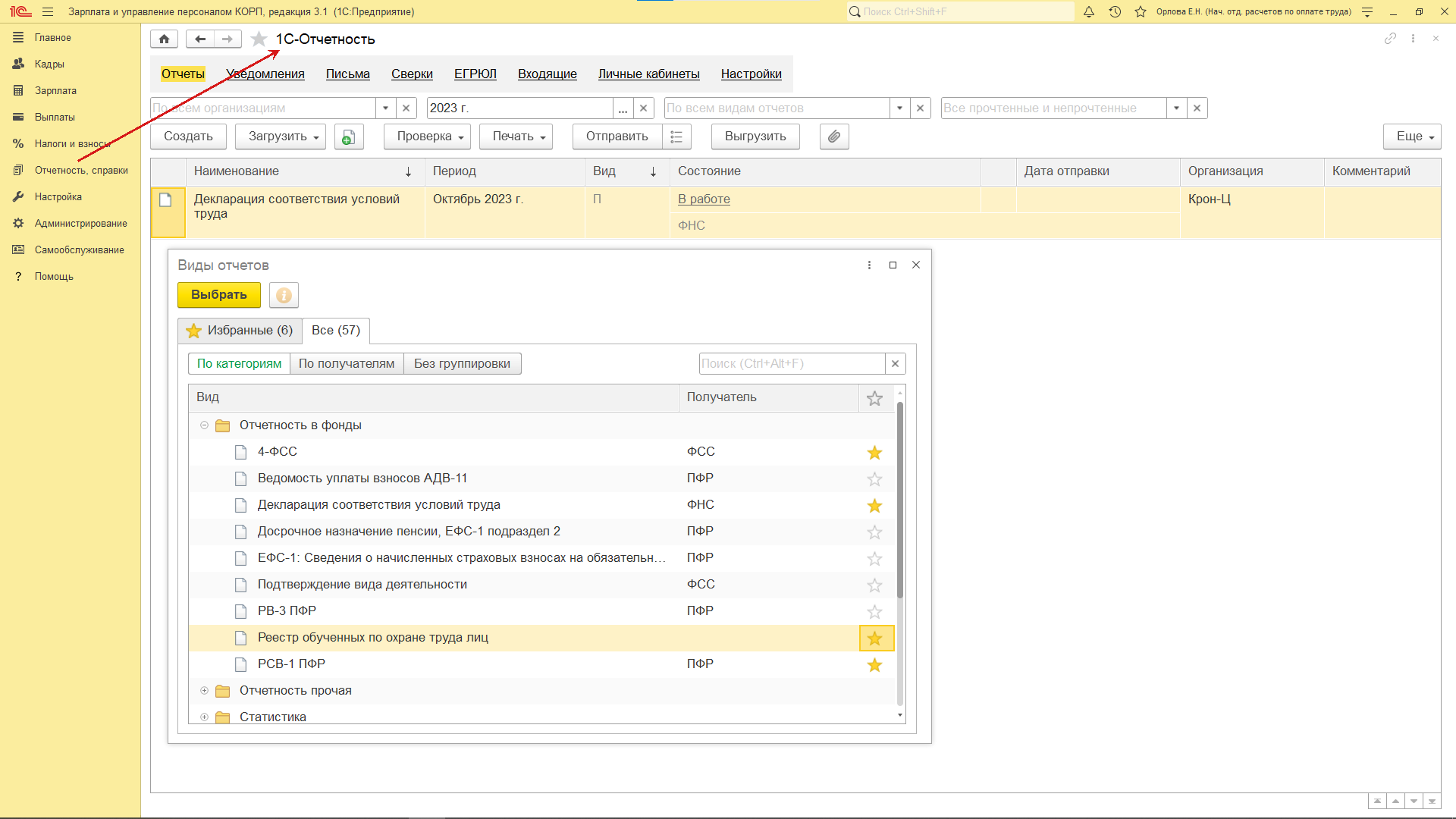Add 1С-Отчетность page to favorites star
Viewport: 1456px width, 819px height.
coord(259,39)
